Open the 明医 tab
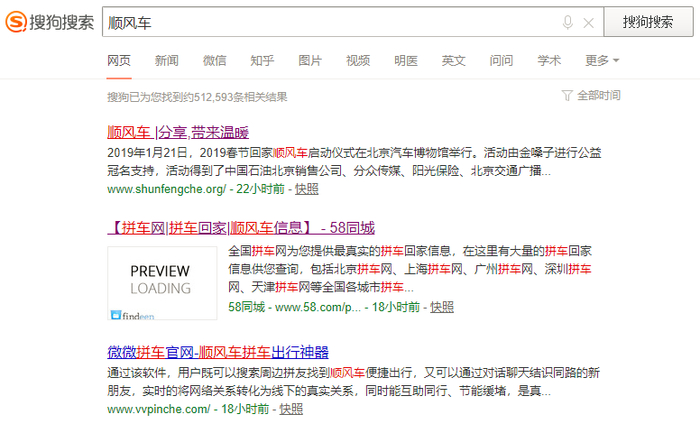This screenshot has height=433, width=700. 406,60
